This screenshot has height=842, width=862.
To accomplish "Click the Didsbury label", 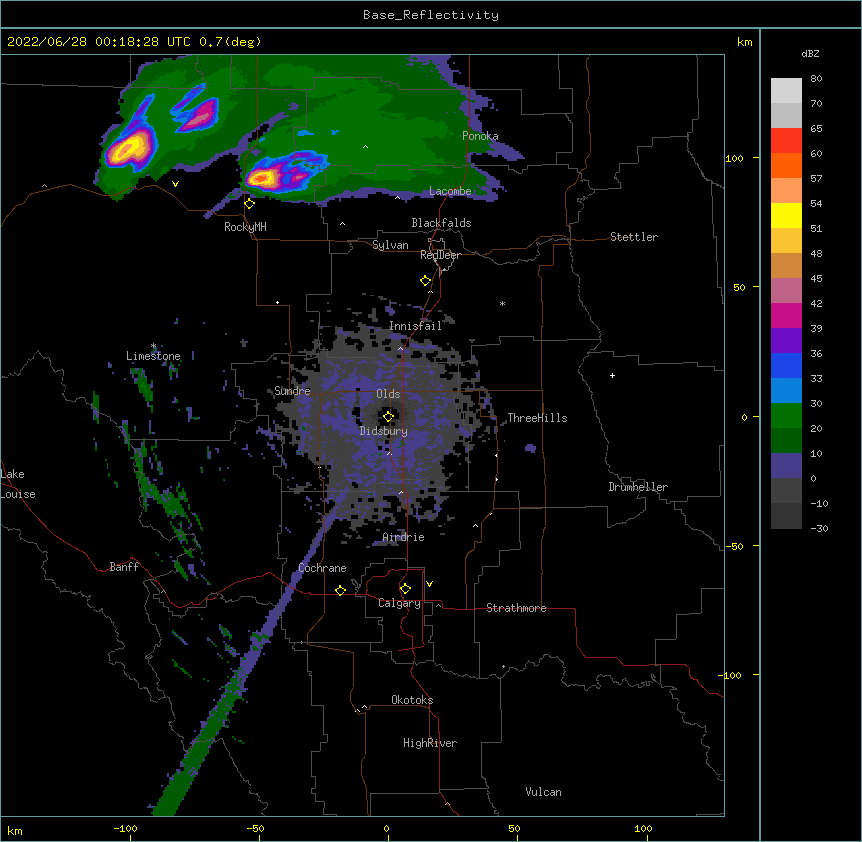I will click(x=384, y=431).
